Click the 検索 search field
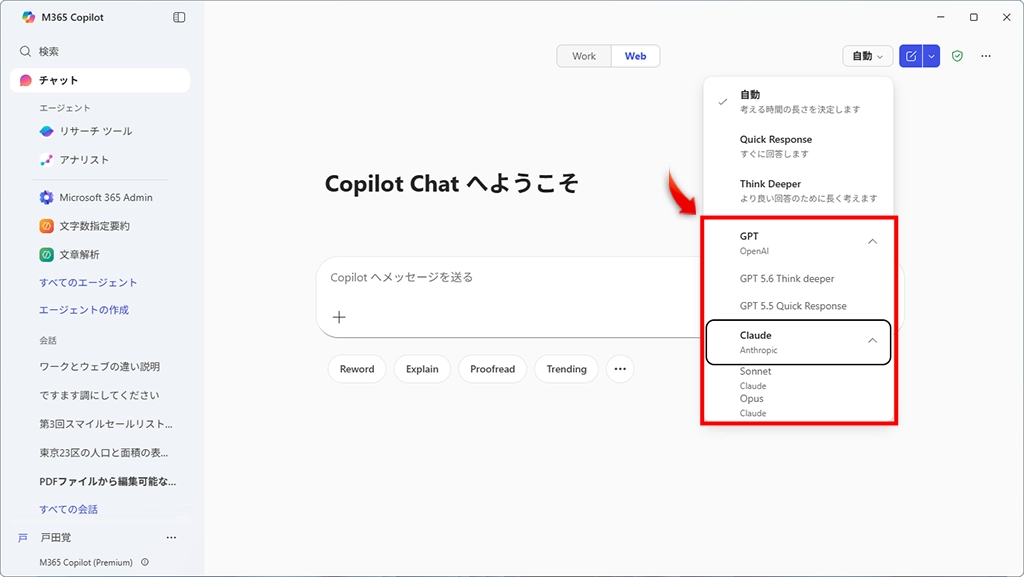 (x=100, y=51)
